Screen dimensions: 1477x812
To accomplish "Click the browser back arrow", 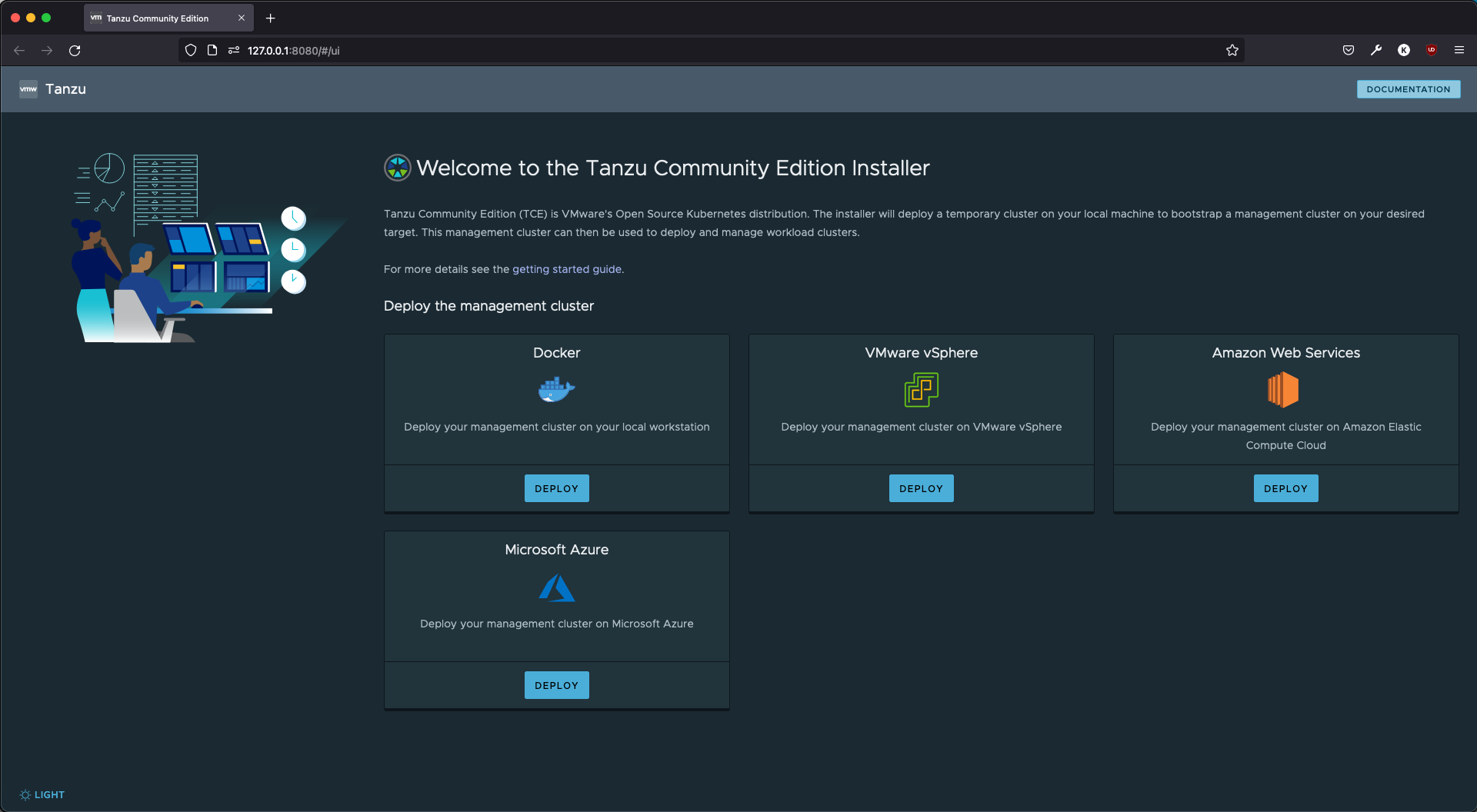I will pyautogui.click(x=19, y=51).
